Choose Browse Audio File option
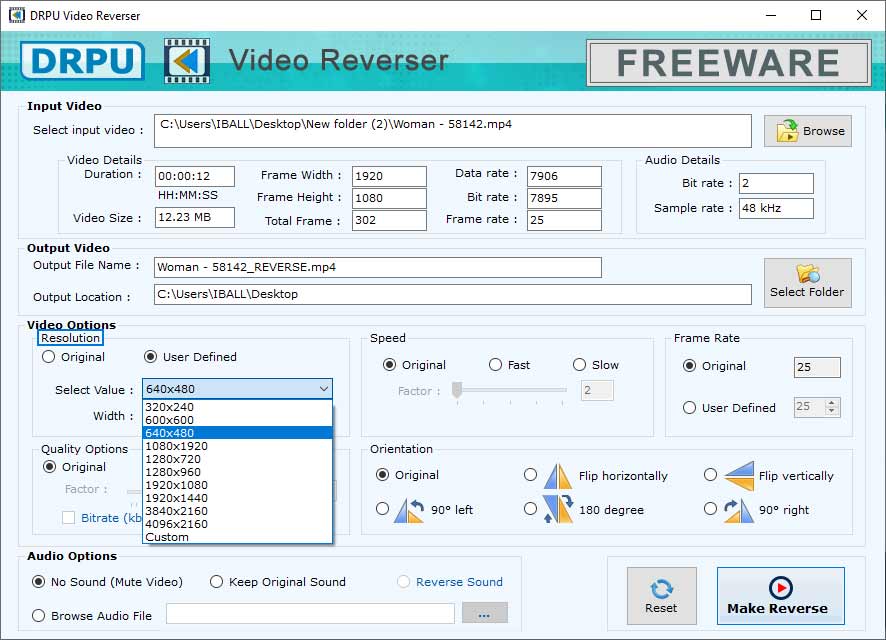The height and width of the screenshot is (640, 886). click(x=38, y=616)
